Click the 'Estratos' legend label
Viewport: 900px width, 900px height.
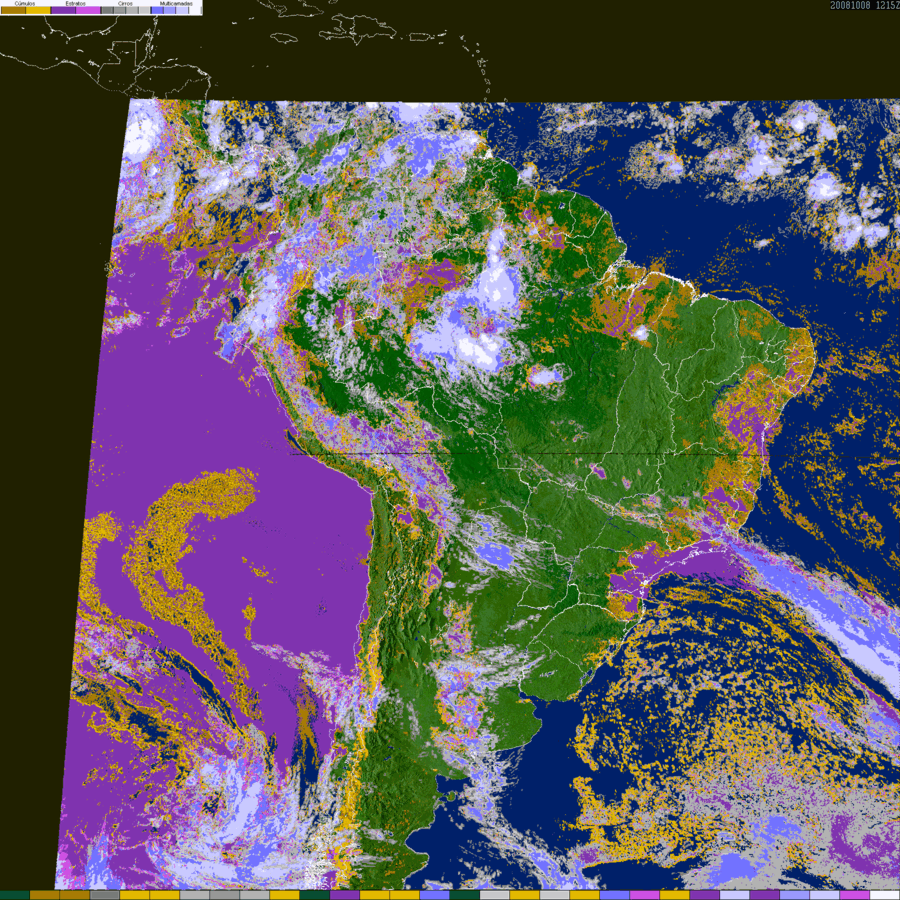tap(76, 3)
